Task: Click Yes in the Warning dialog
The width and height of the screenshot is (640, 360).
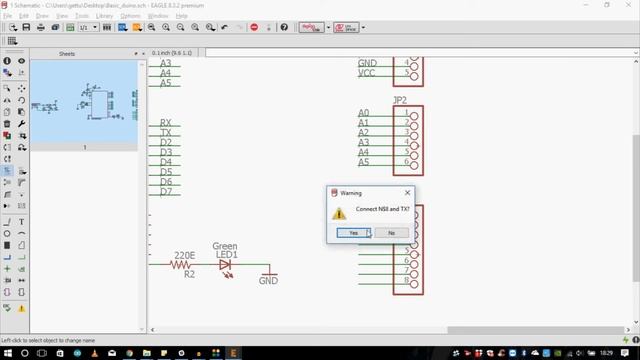Action: click(x=353, y=233)
